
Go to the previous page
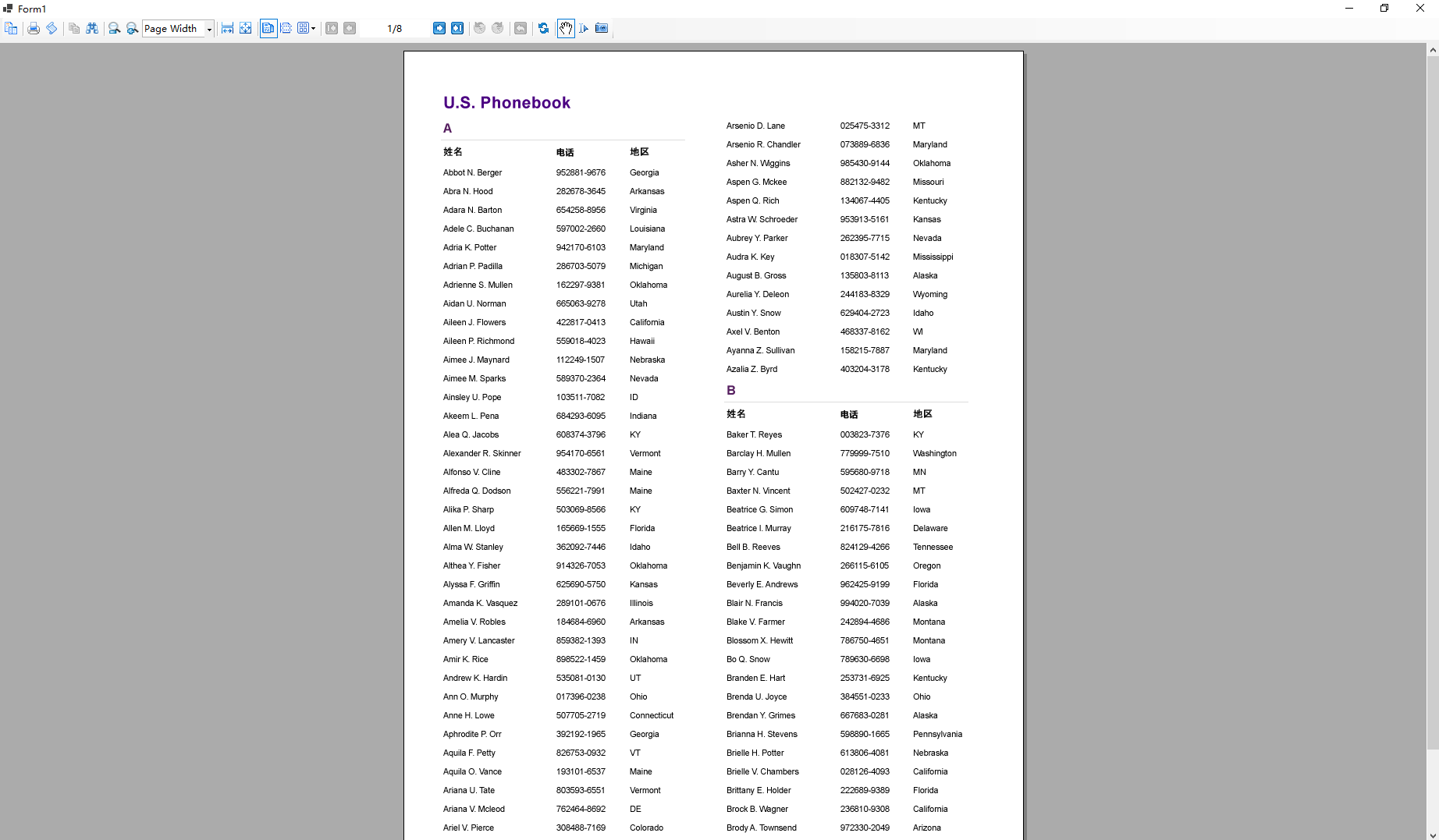(350, 28)
